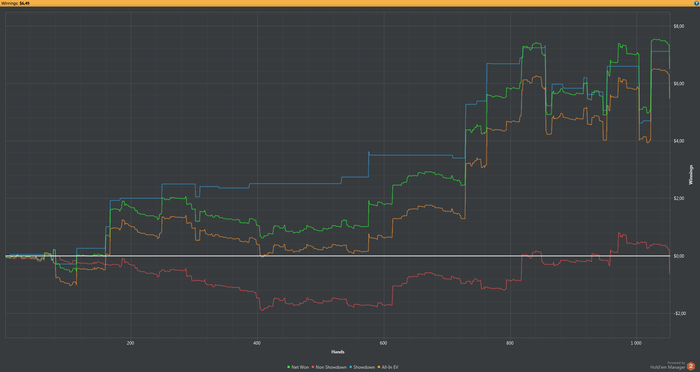700x372 pixels.
Task: Click the $6,00 axis label
Action: click(679, 84)
